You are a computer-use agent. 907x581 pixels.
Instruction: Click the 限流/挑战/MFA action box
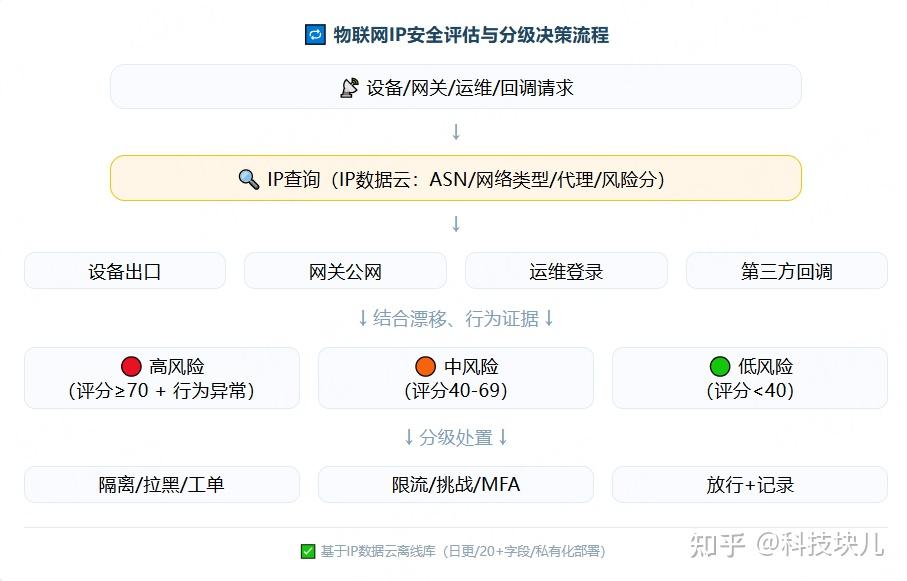456,485
